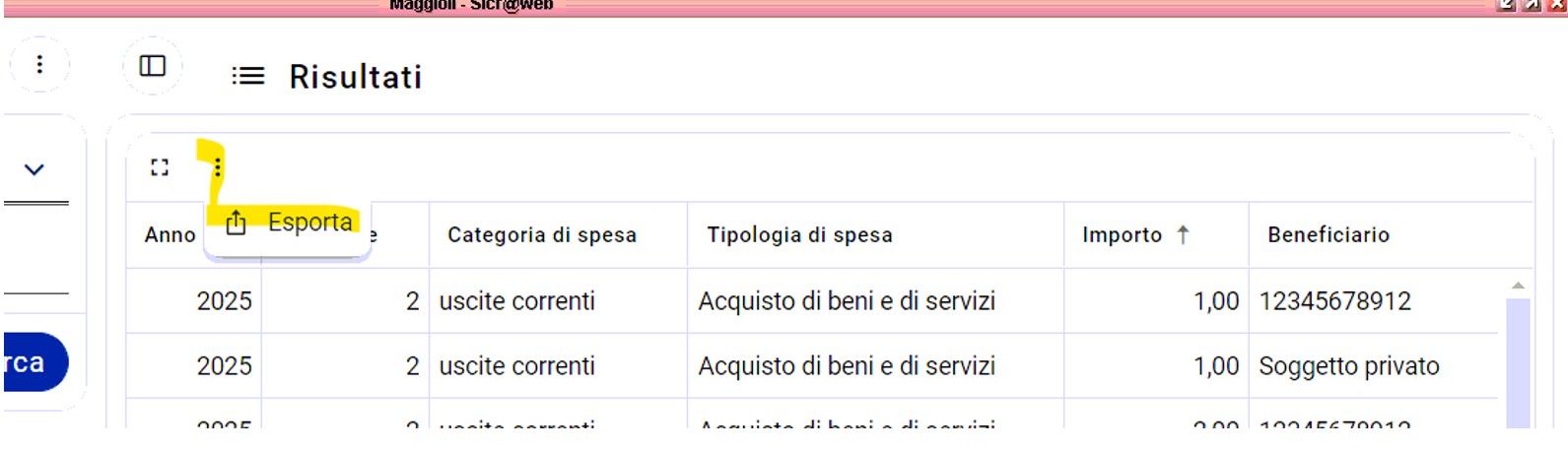Click the first row's 2025 year cell
This screenshot has height=450, width=1568.
coord(224,301)
